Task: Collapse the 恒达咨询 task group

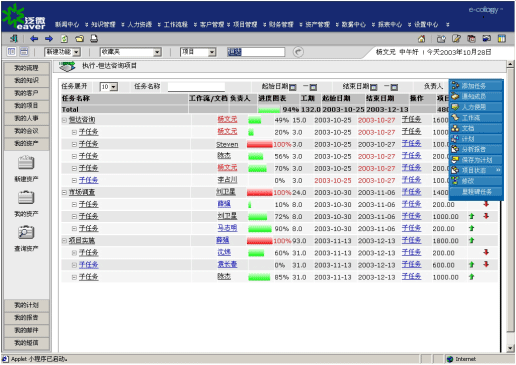Action: (64, 120)
